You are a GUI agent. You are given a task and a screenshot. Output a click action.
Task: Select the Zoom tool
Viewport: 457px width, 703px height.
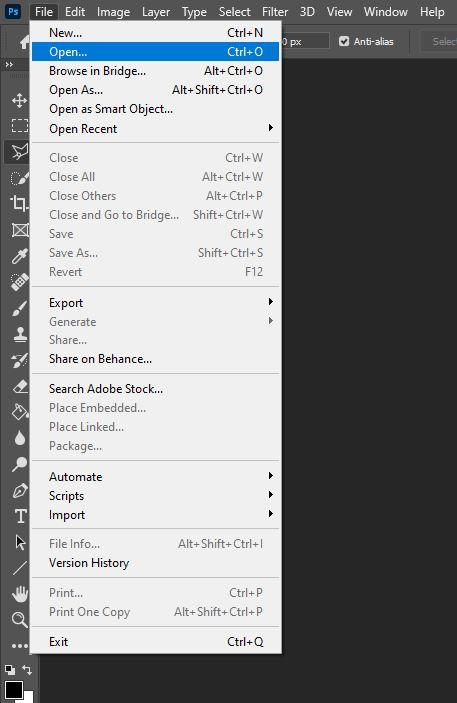point(19,620)
